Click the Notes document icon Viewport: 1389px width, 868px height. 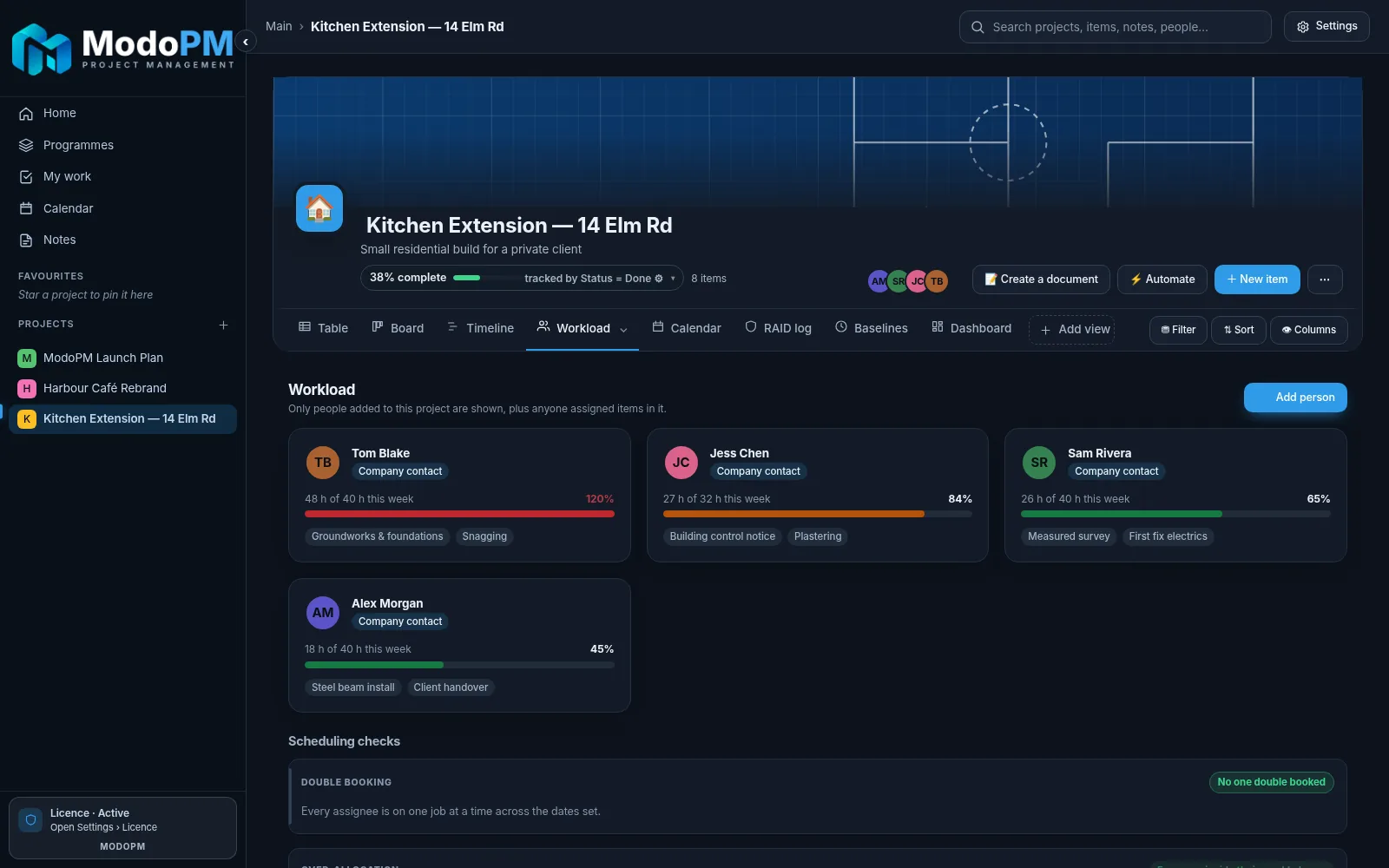click(26, 240)
